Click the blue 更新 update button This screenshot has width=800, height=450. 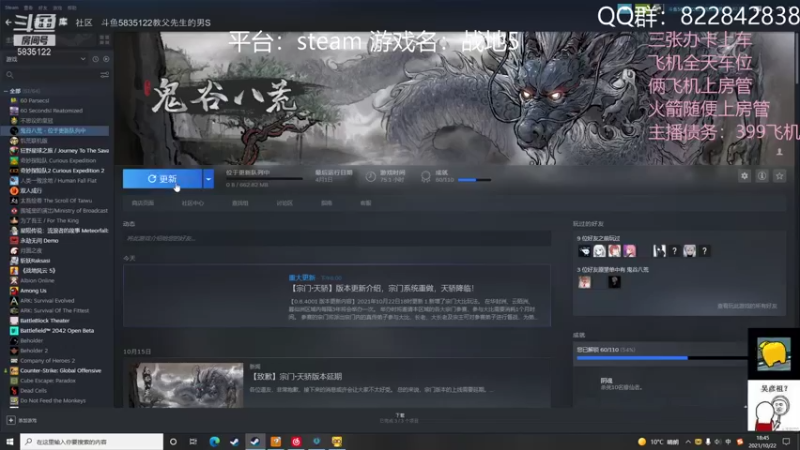[x=162, y=179]
